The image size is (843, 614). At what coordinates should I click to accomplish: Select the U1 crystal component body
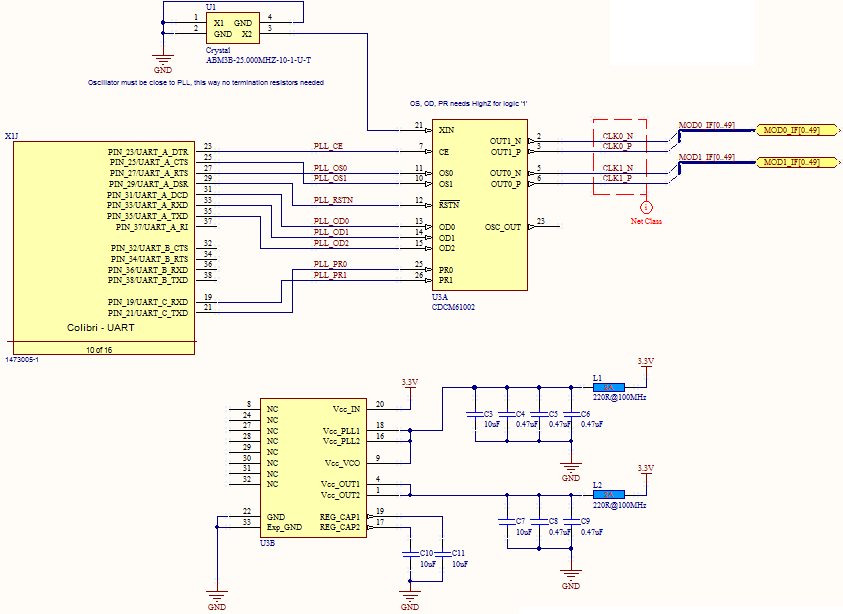pyautogui.click(x=233, y=28)
